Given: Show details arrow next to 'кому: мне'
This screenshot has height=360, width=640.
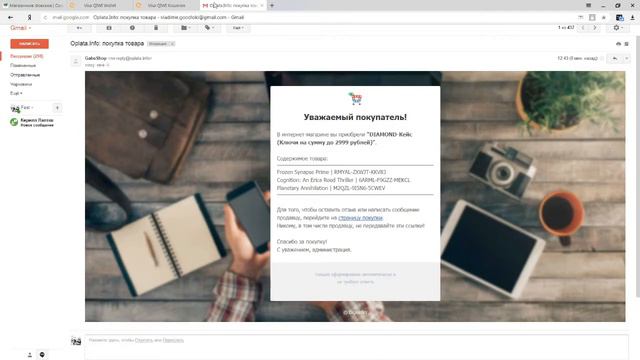Looking at the screenshot, I should click(x=108, y=65).
